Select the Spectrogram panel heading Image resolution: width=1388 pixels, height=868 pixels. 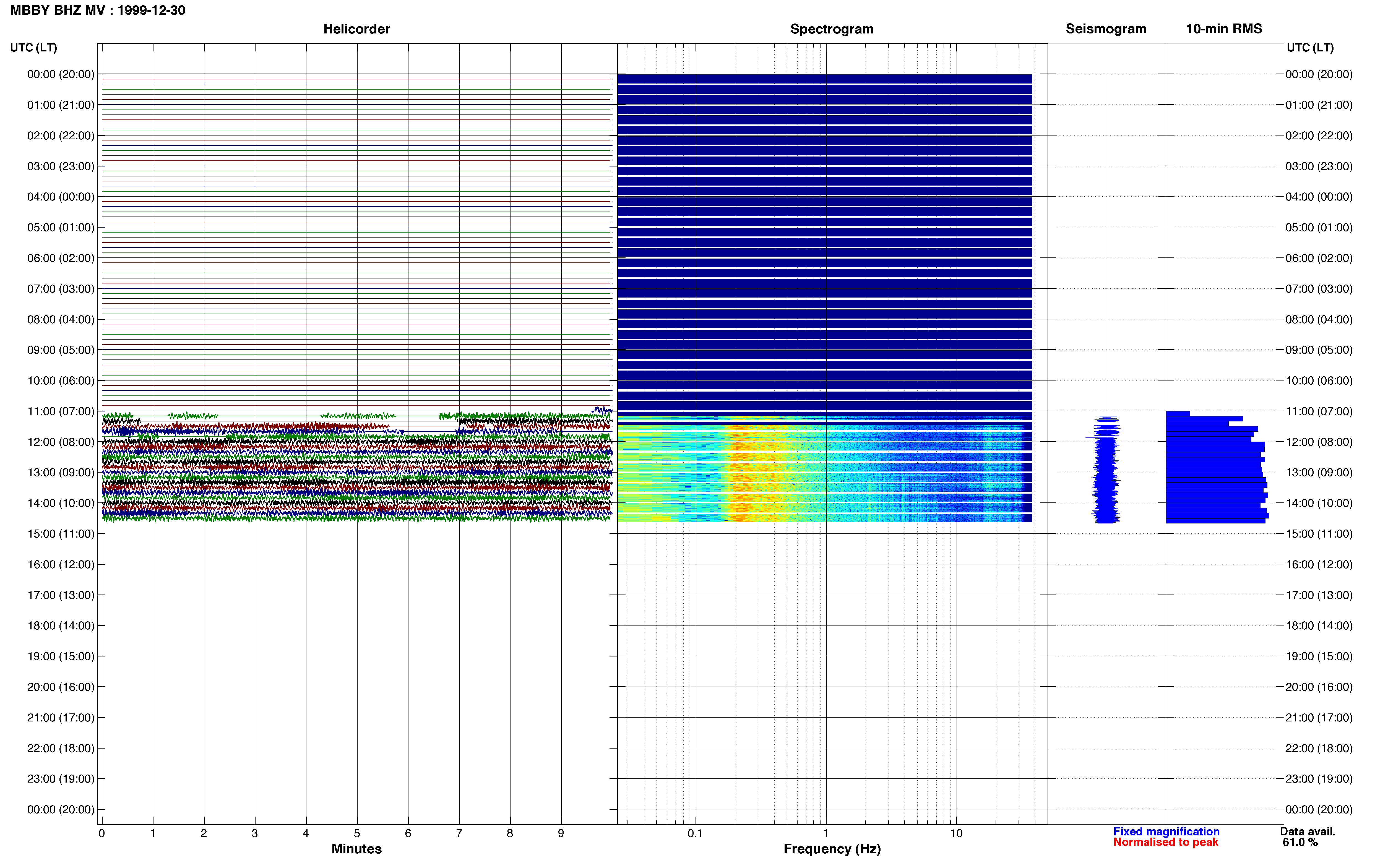[832, 29]
